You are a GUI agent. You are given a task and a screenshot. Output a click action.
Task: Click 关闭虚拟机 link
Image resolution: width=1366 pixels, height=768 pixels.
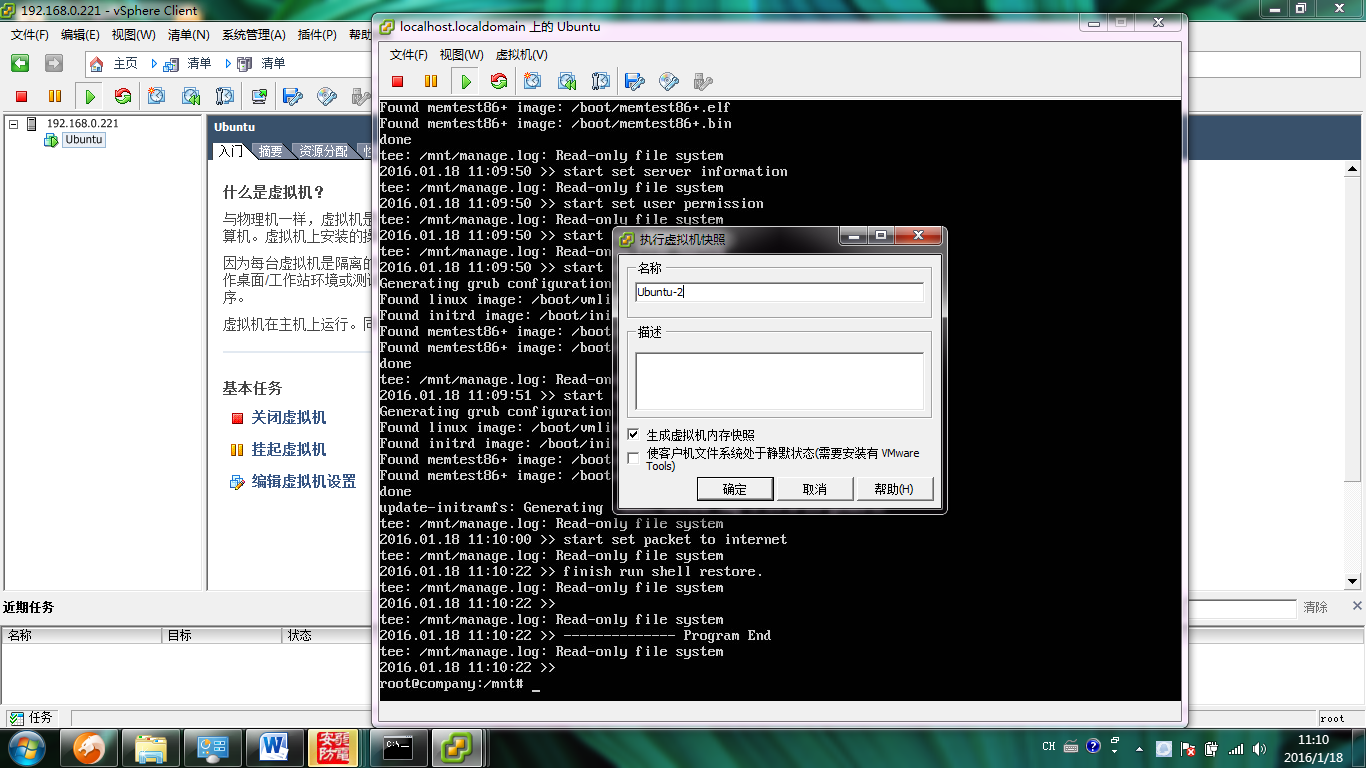click(288, 418)
